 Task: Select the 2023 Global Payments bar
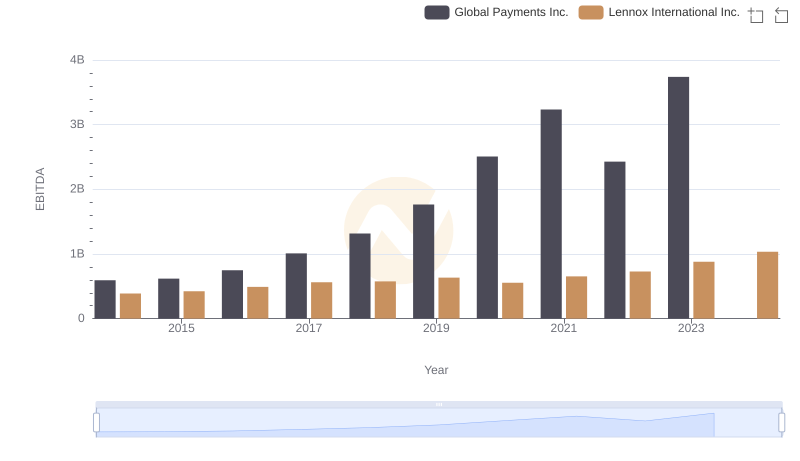(678, 198)
